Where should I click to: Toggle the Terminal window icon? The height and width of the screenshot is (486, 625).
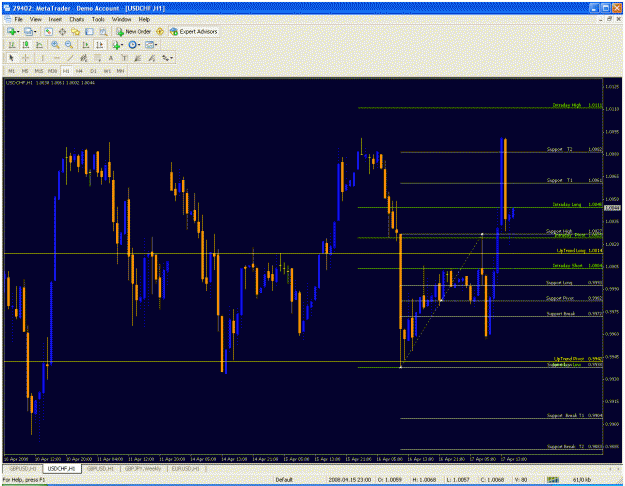89,31
